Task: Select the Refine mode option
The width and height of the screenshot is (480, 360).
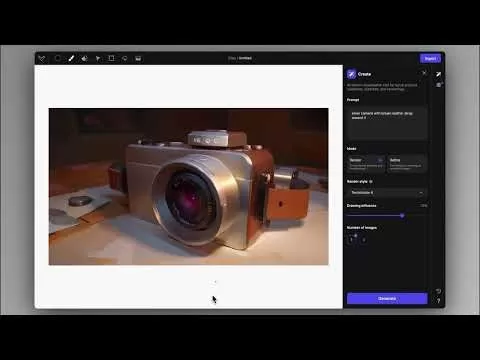Action: 407,163
